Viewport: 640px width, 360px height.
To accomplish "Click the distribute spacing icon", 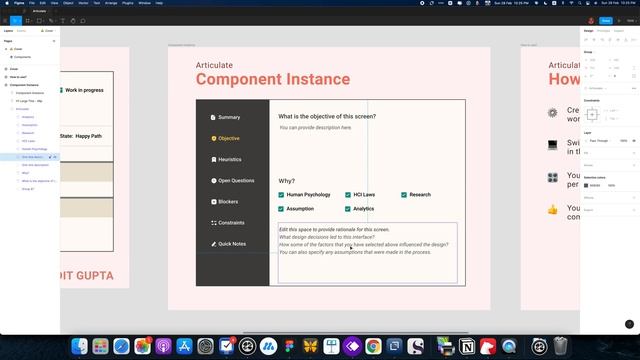I will 634,40.
